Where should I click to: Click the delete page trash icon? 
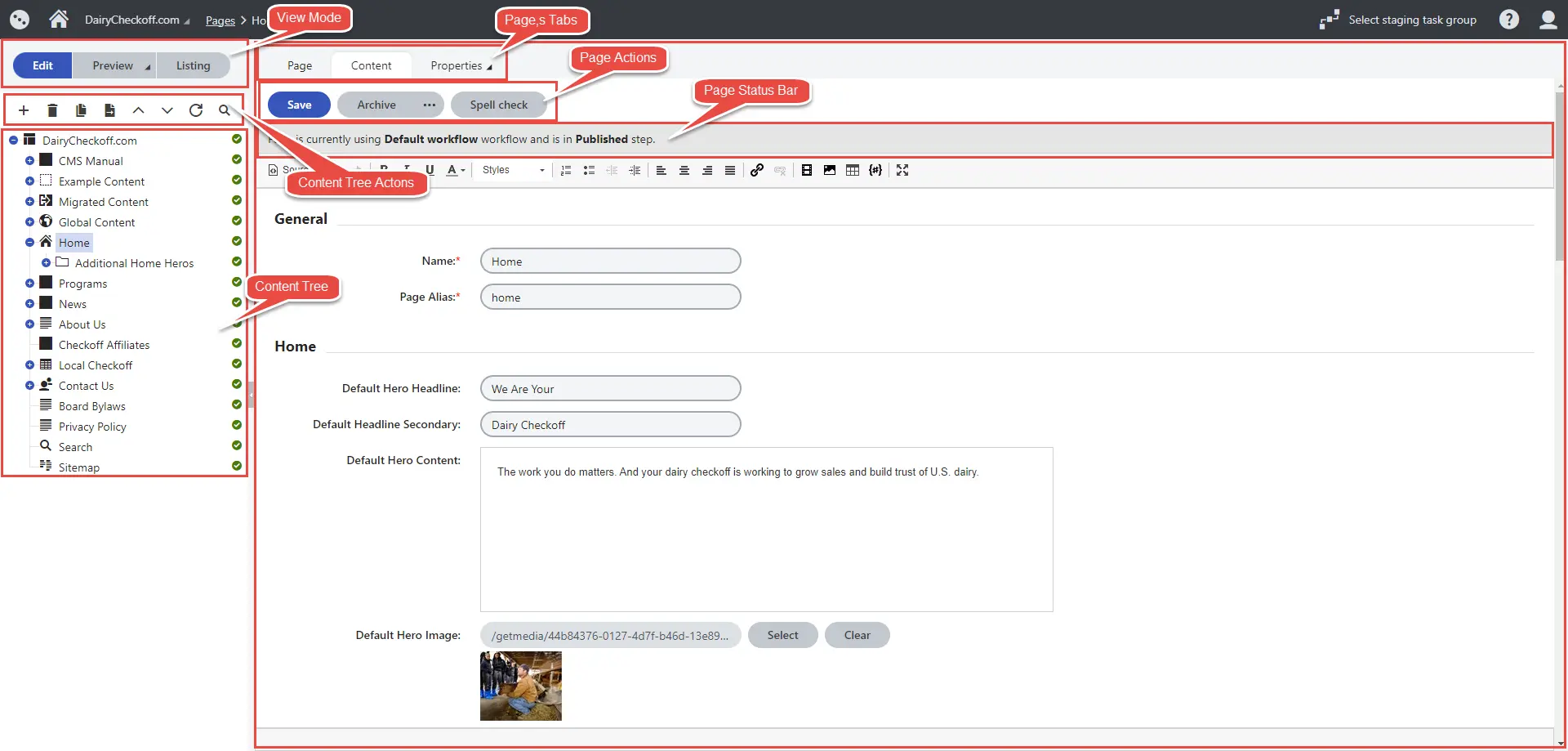[52, 110]
